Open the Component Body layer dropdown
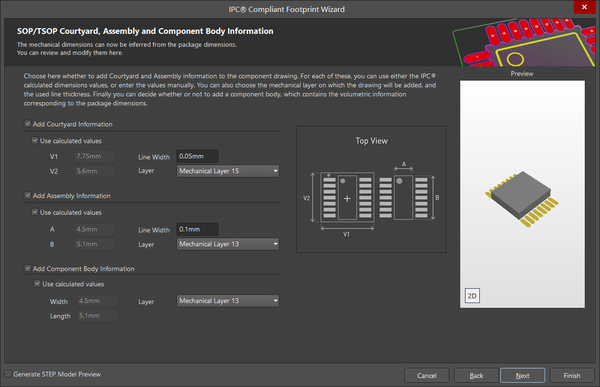Viewport: 600px width, 387px height. [228, 301]
